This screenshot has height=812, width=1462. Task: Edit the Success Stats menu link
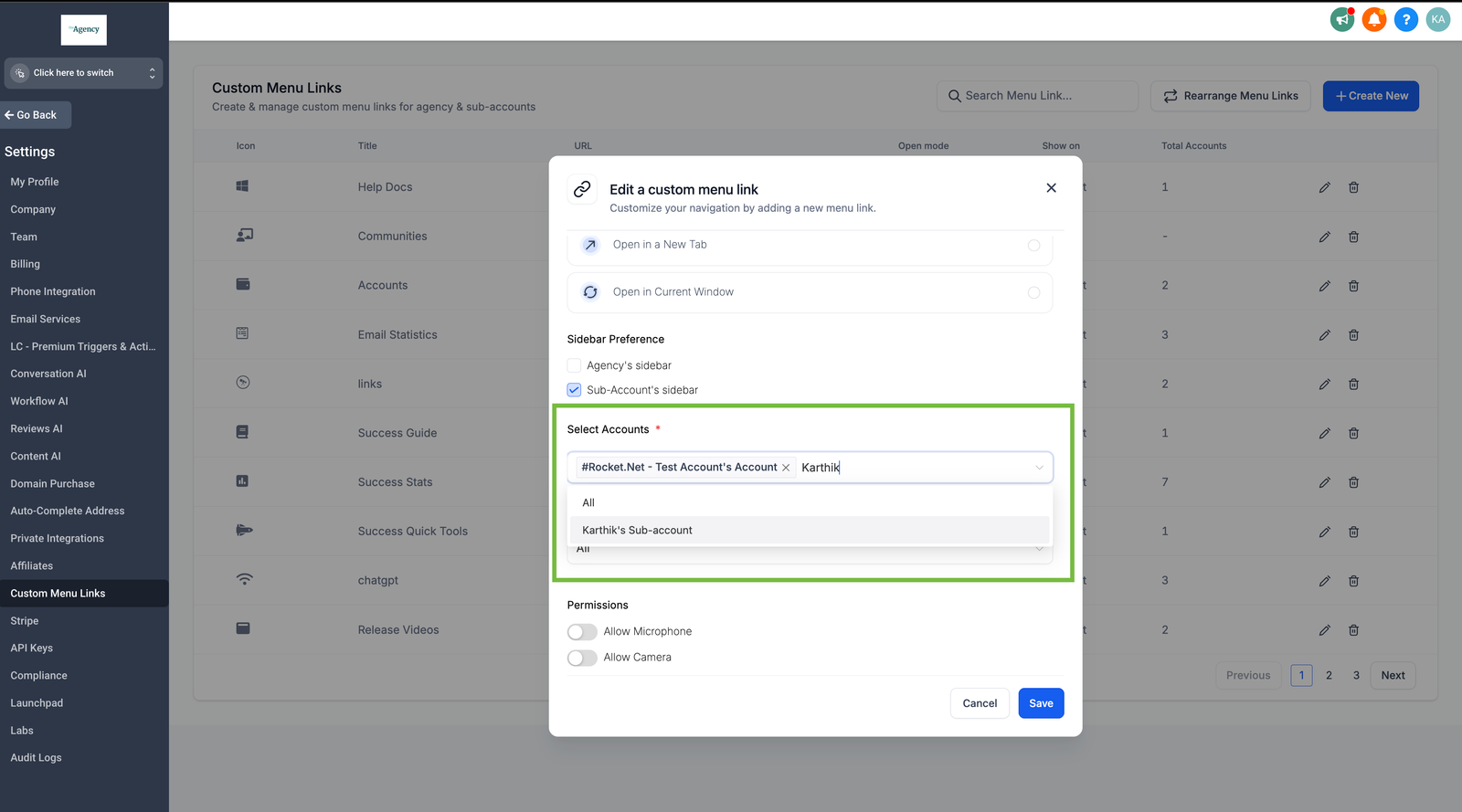tap(1324, 482)
